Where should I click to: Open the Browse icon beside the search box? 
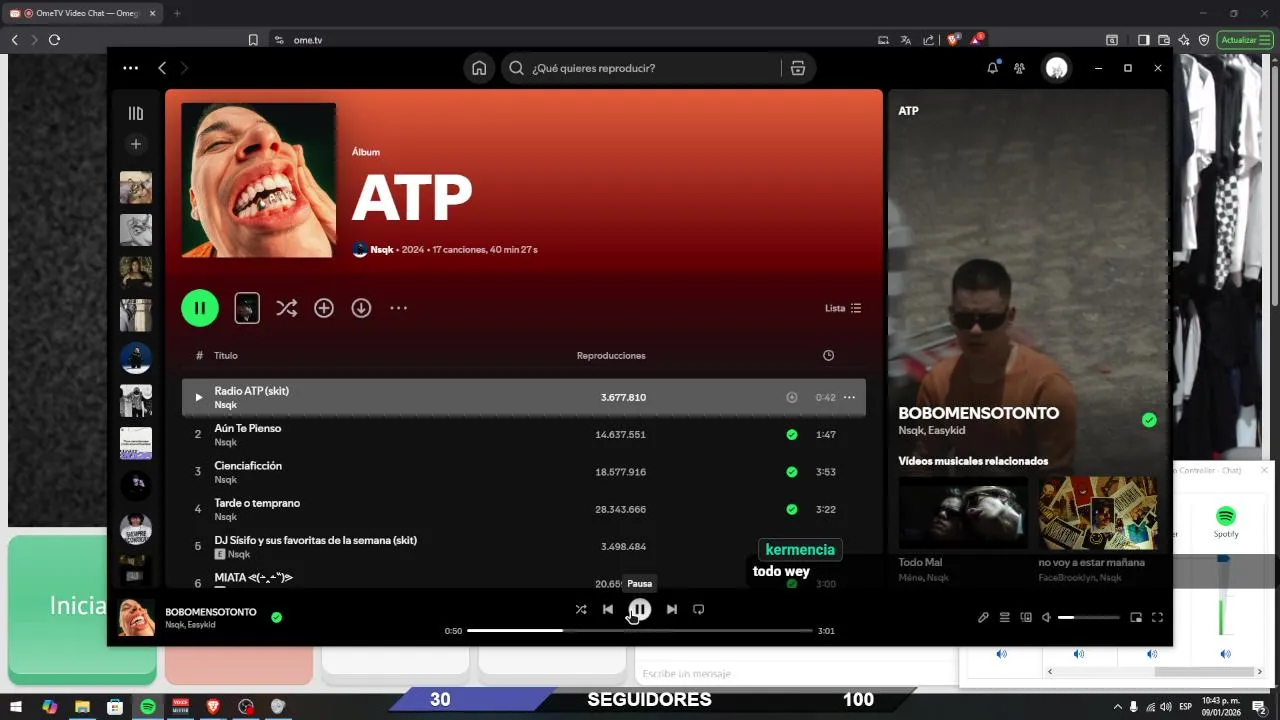click(x=797, y=68)
